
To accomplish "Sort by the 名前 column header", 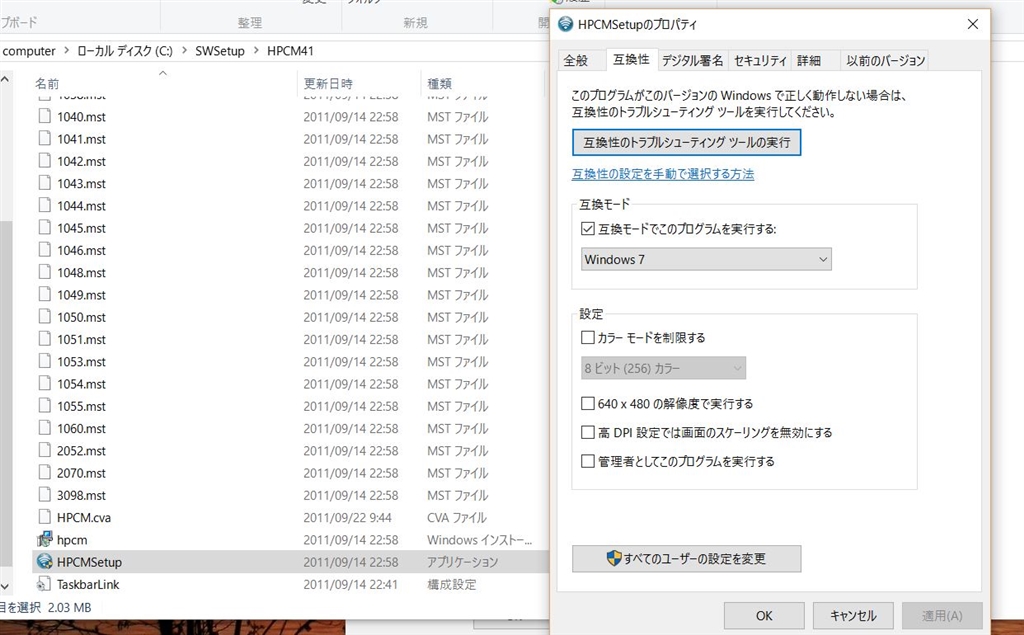I will pyautogui.click(x=47, y=84).
